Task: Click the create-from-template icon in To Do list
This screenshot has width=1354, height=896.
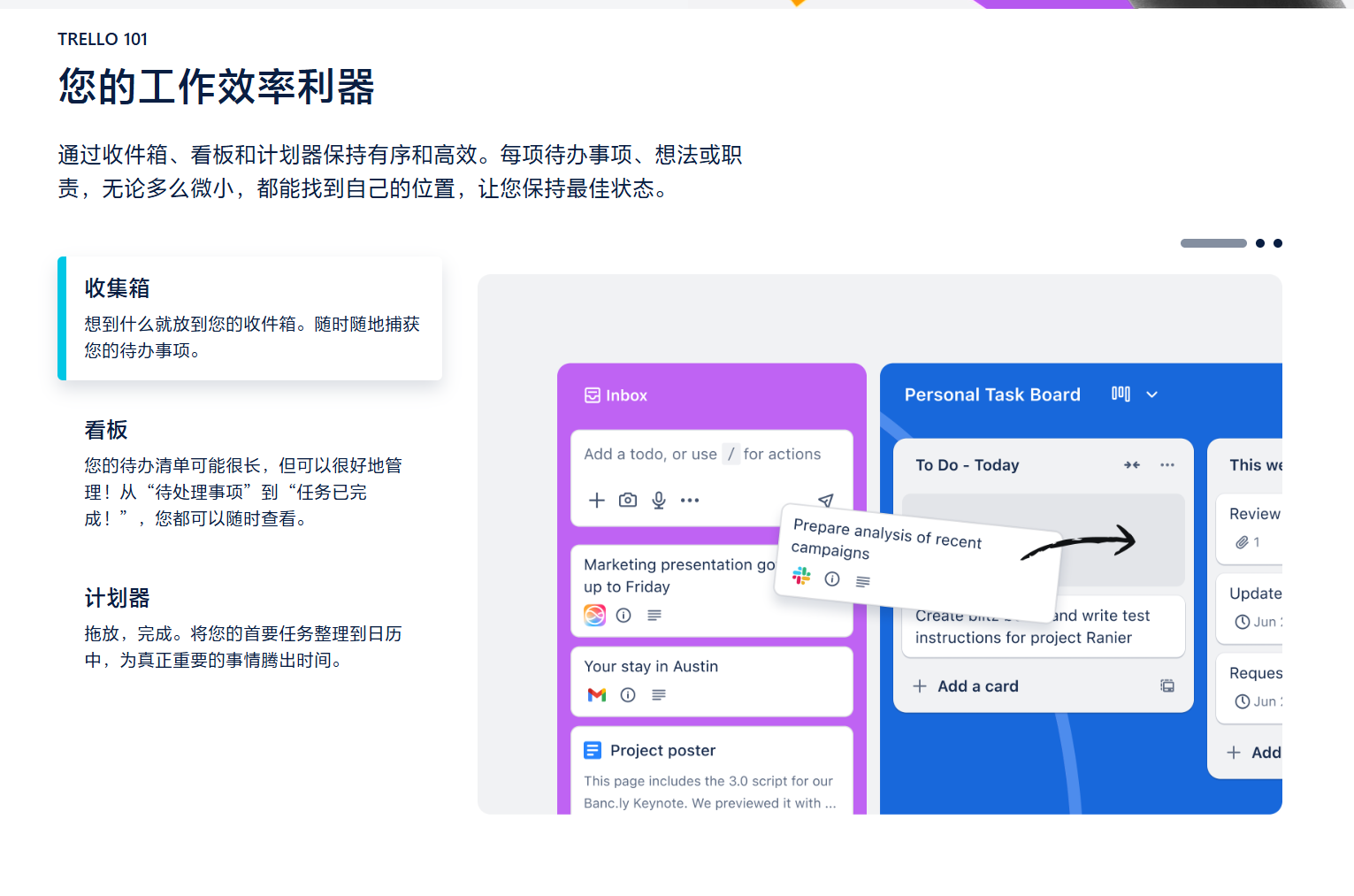Action: 1167,686
